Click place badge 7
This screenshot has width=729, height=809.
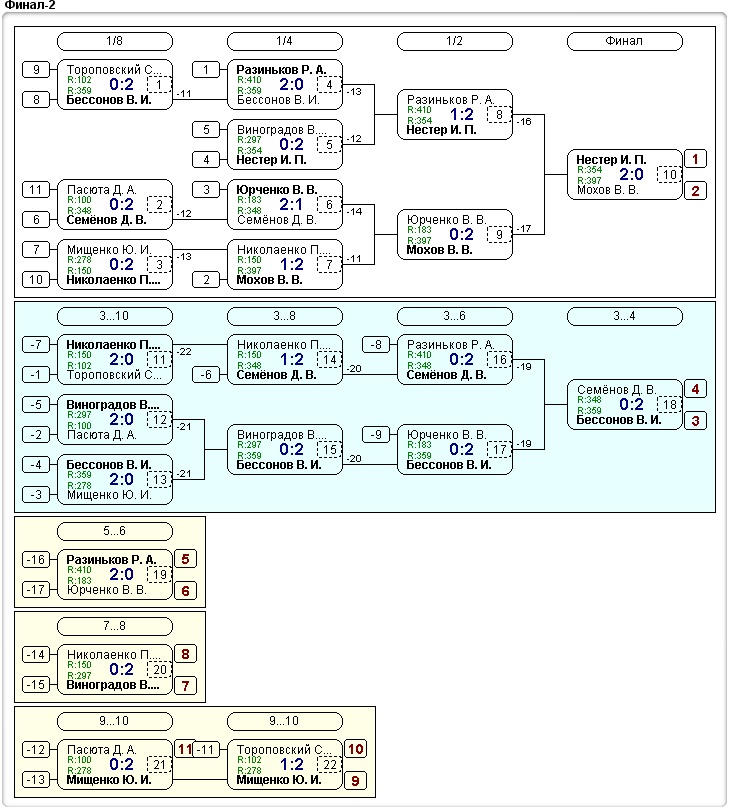click(x=185, y=686)
